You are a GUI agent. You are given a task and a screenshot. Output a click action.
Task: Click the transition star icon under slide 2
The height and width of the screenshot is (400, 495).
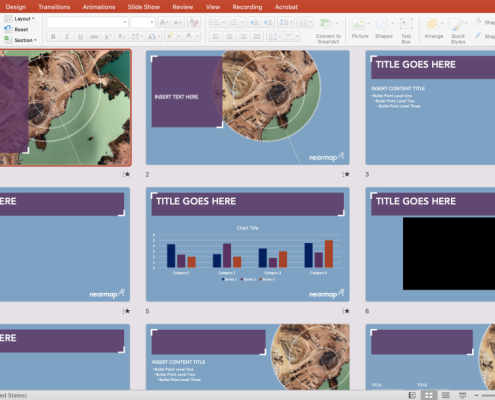pos(346,174)
